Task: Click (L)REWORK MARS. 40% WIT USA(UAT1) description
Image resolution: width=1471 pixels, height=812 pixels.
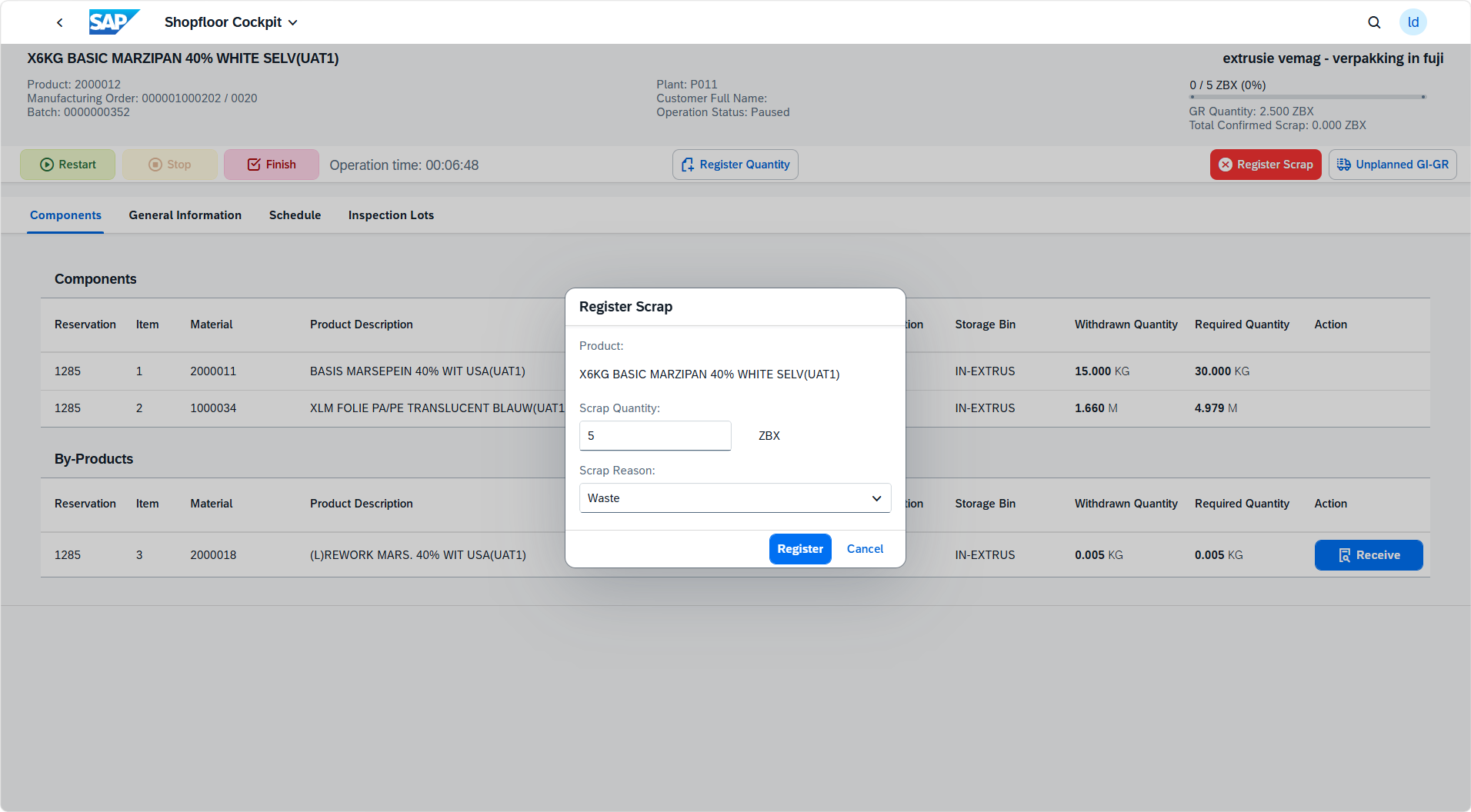Action: 418,555
